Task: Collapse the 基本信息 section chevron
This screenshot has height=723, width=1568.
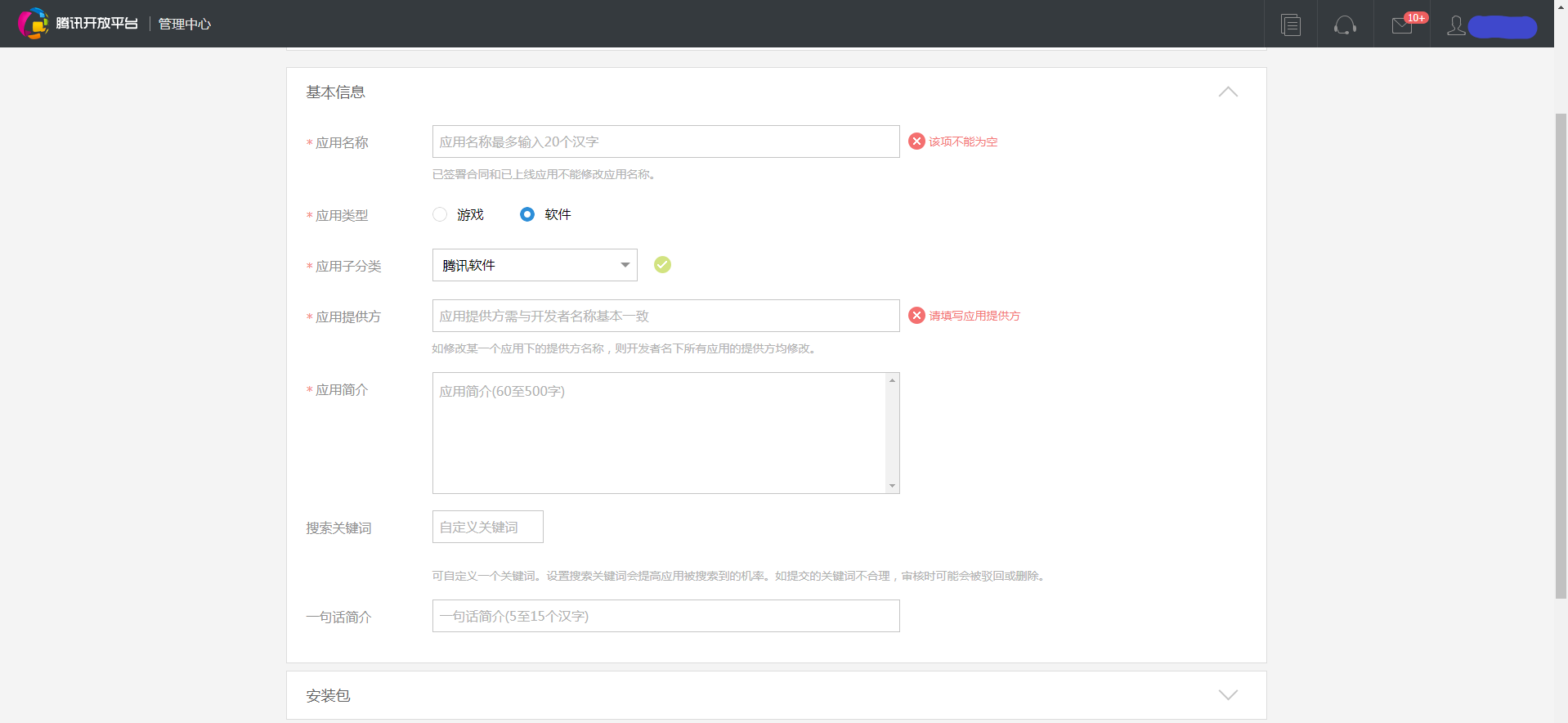Action: click(x=1228, y=92)
